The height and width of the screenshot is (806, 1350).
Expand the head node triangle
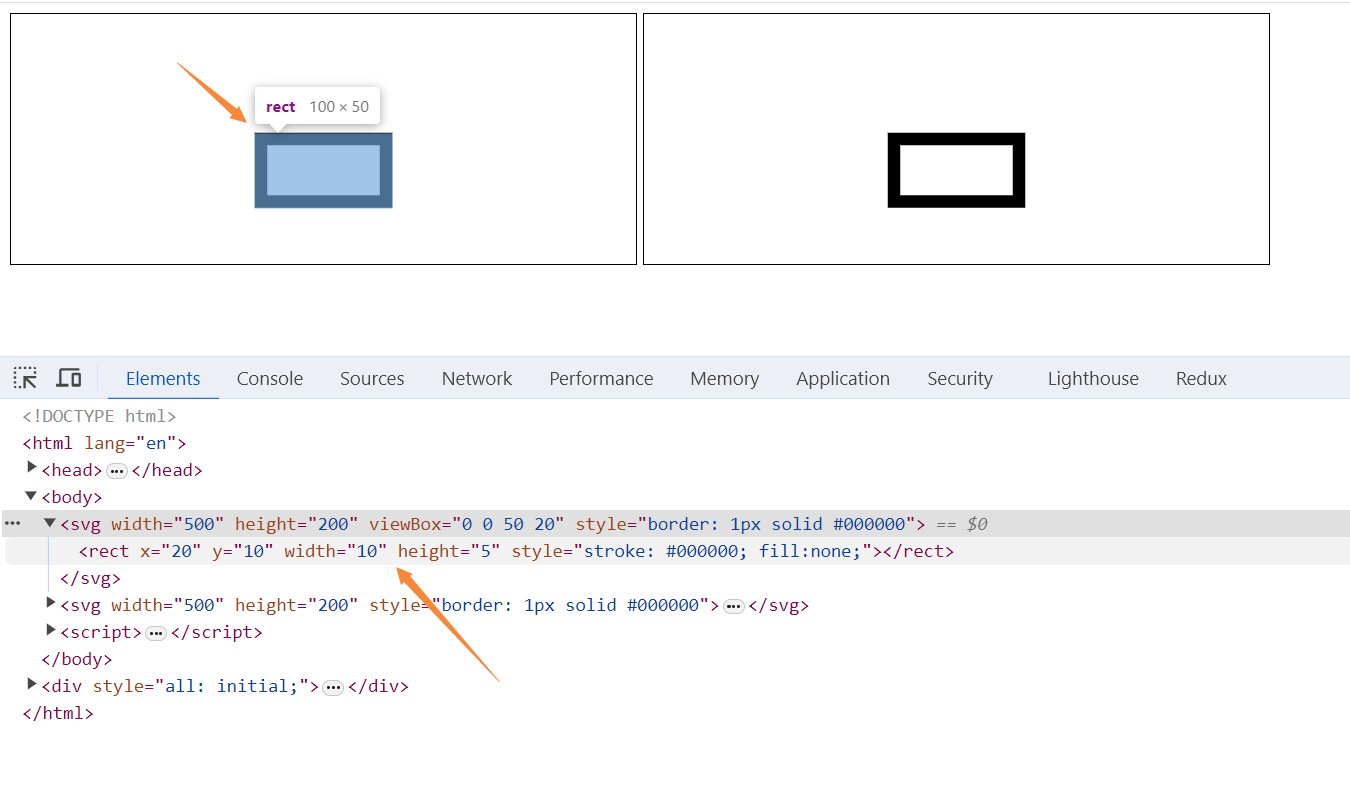pyautogui.click(x=32, y=468)
